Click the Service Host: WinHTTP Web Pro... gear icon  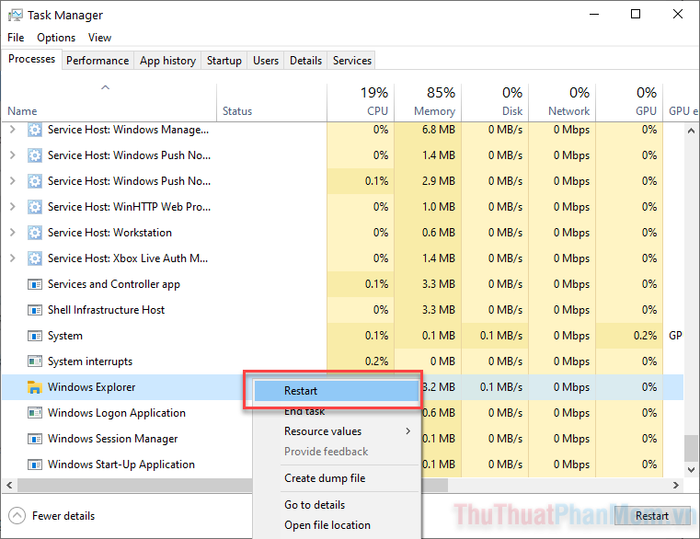pyautogui.click(x=35, y=207)
